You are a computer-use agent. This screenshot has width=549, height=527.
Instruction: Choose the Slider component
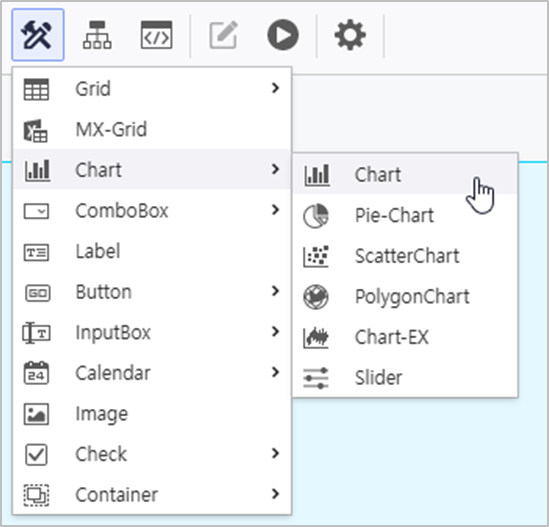tap(405, 377)
